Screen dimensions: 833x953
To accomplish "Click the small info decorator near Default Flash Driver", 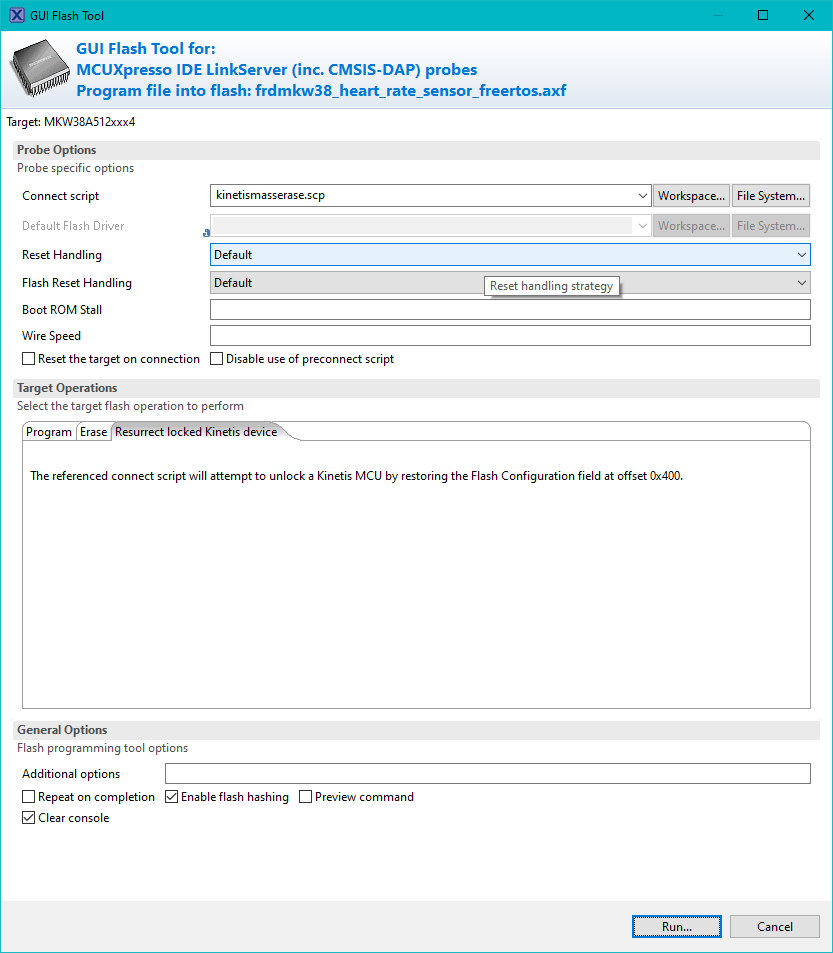I will [207, 233].
